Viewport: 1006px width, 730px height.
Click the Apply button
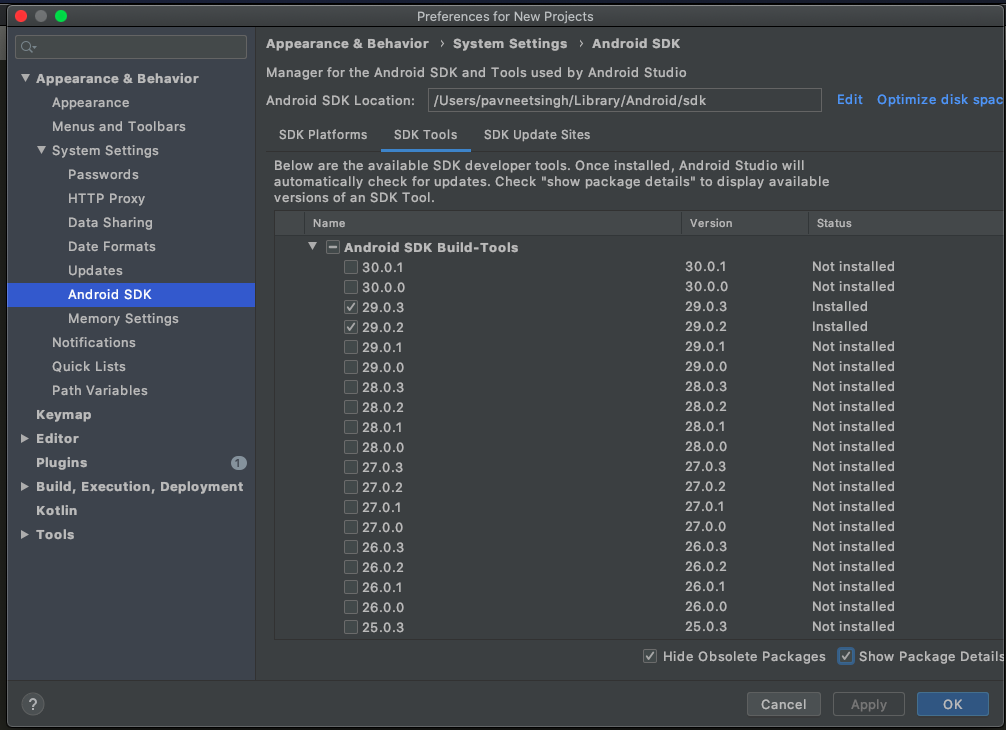[869, 704]
